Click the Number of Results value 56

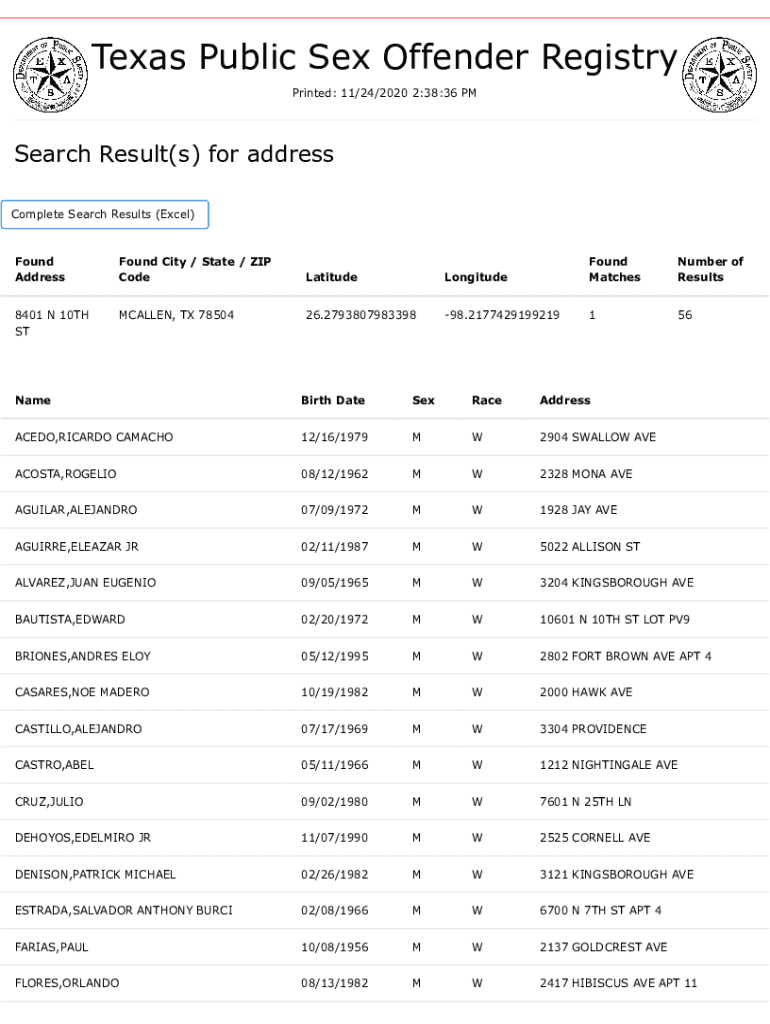coord(685,315)
